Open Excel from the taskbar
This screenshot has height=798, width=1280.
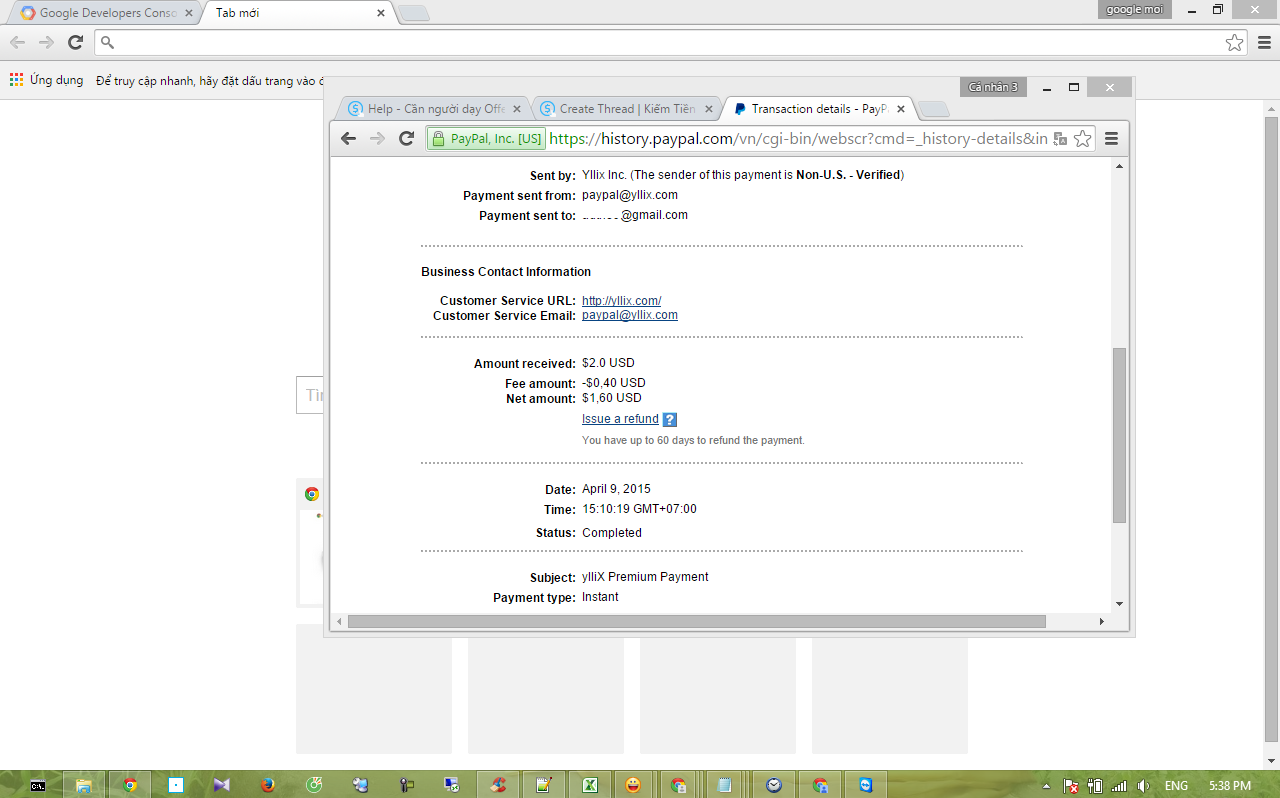coord(590,785)
